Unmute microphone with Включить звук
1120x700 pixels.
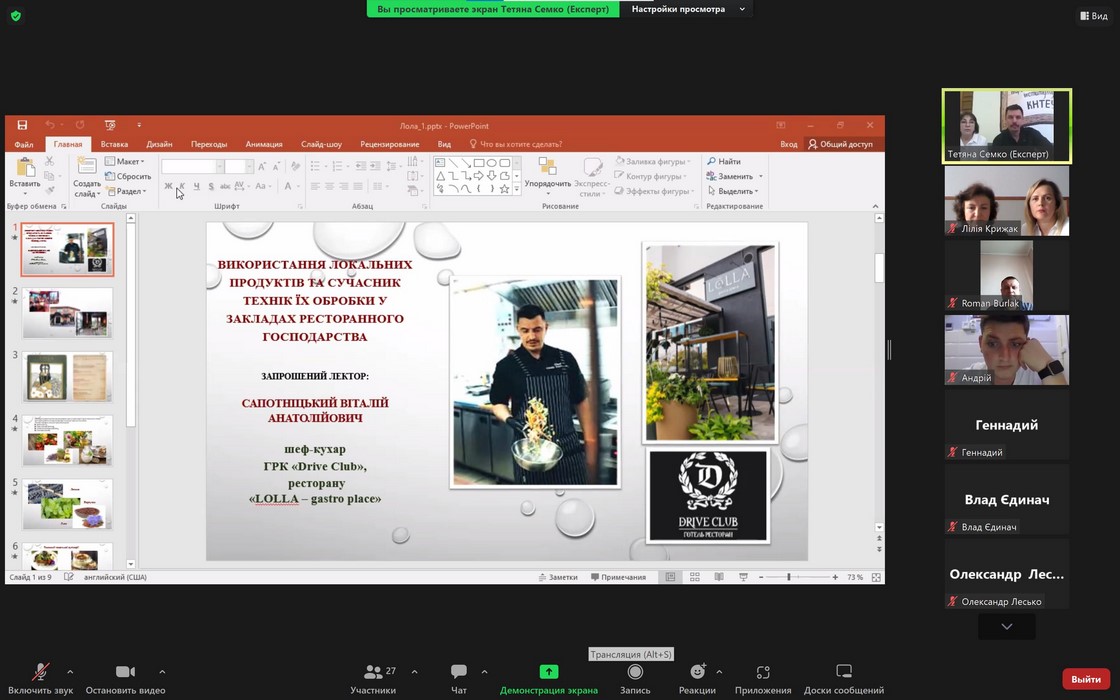click(x=41, y=673)
